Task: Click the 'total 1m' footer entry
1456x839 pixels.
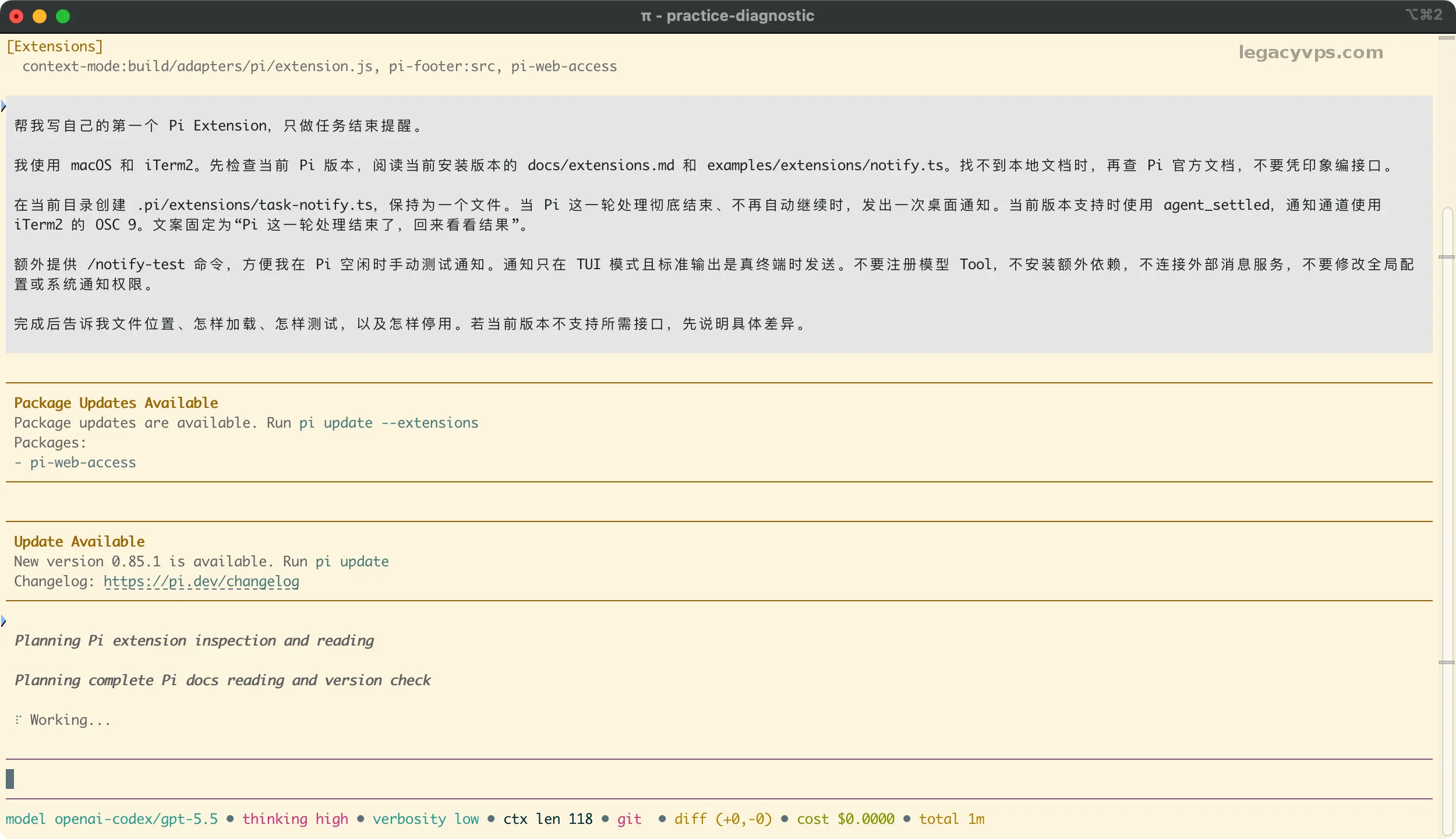Action: pos(952,819)
